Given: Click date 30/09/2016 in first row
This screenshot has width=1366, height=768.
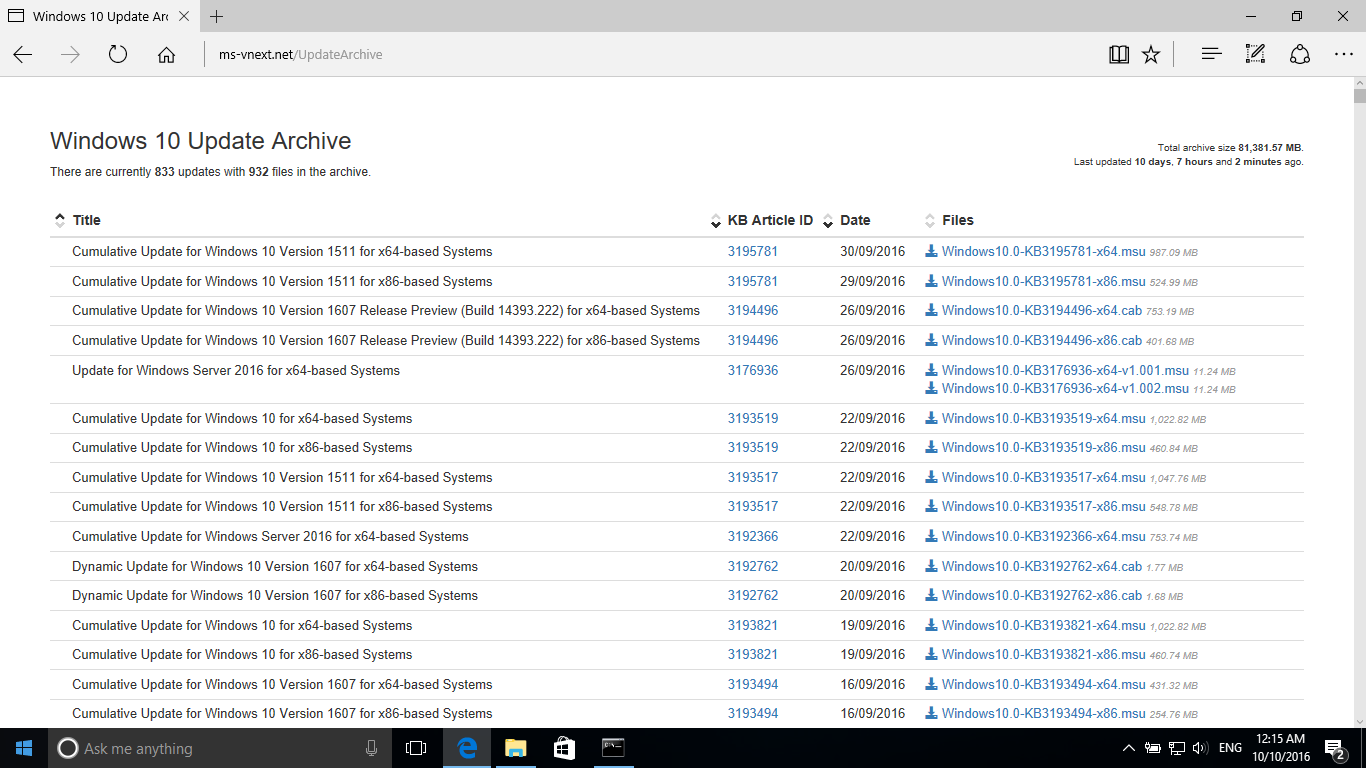Looking at the screenshot, I should click(872, 252).
